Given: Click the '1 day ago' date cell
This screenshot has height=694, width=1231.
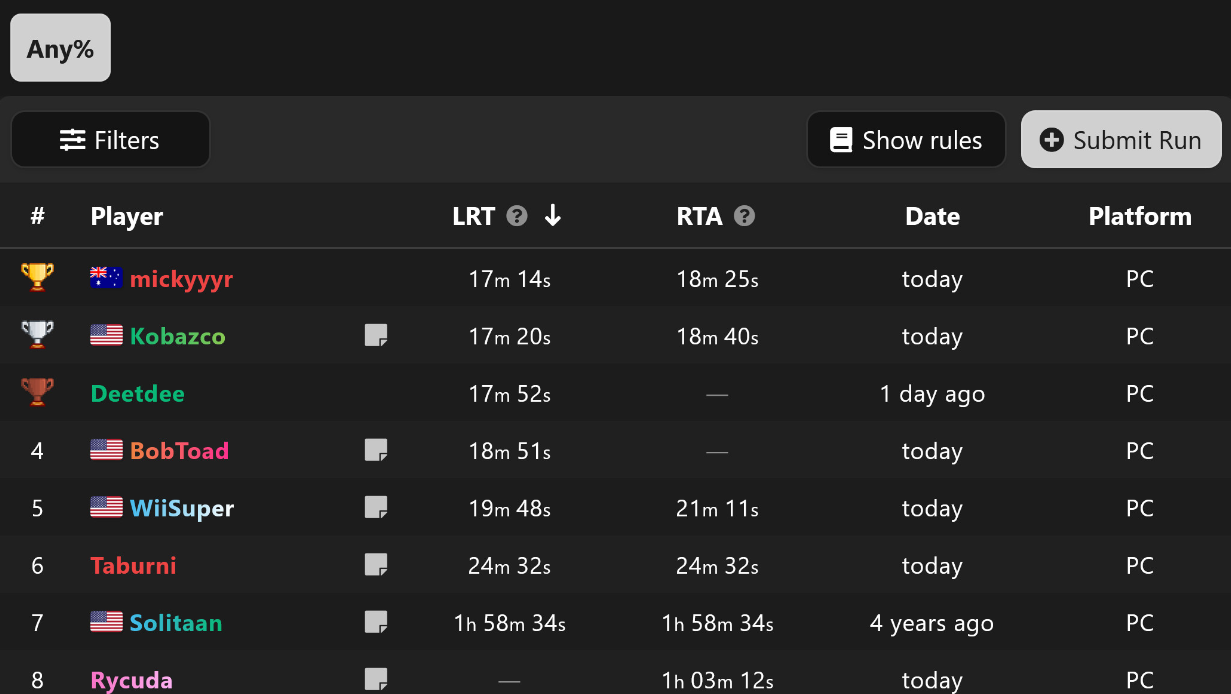Looking at the screenshot, I should click(932, 394).
